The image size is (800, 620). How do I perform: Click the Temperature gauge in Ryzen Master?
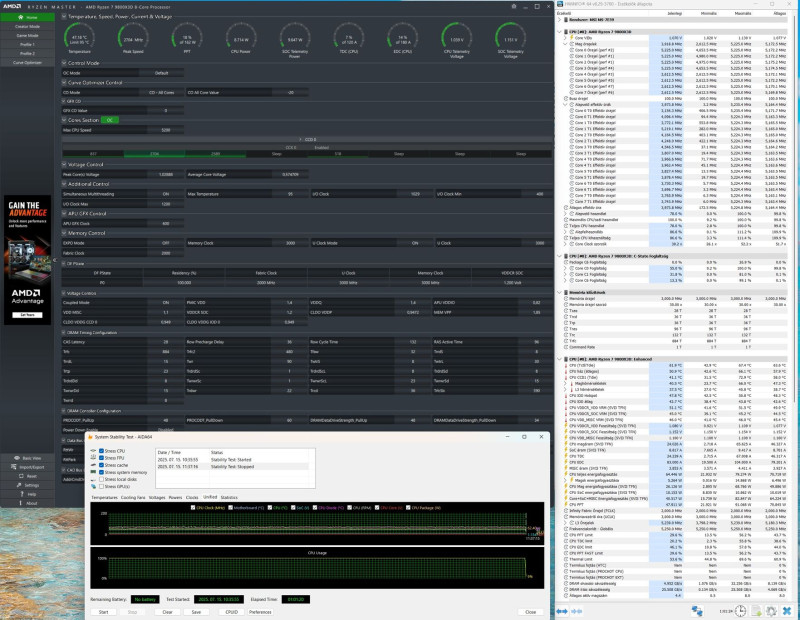(79, 37)
